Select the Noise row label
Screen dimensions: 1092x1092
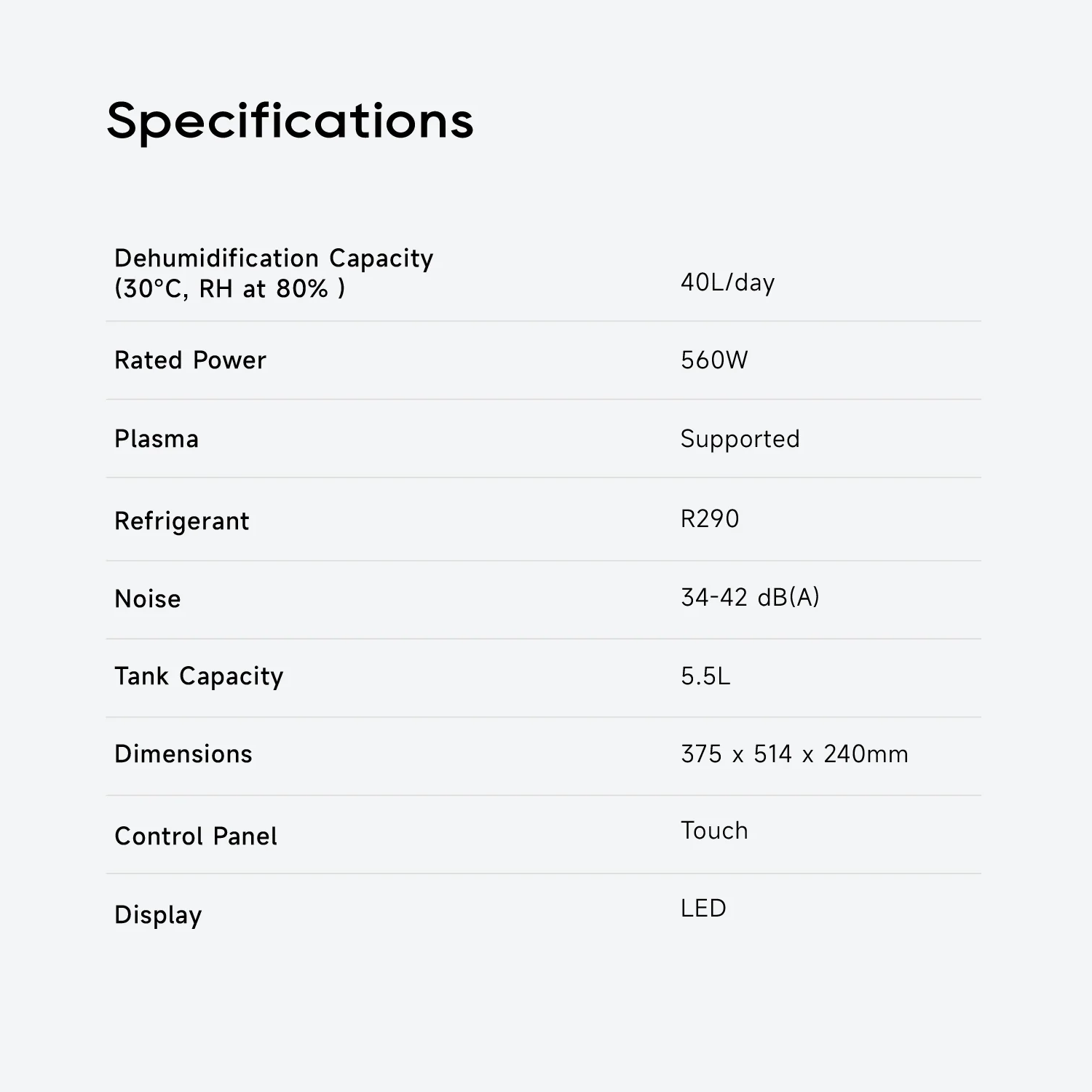[x=148, y=599]
